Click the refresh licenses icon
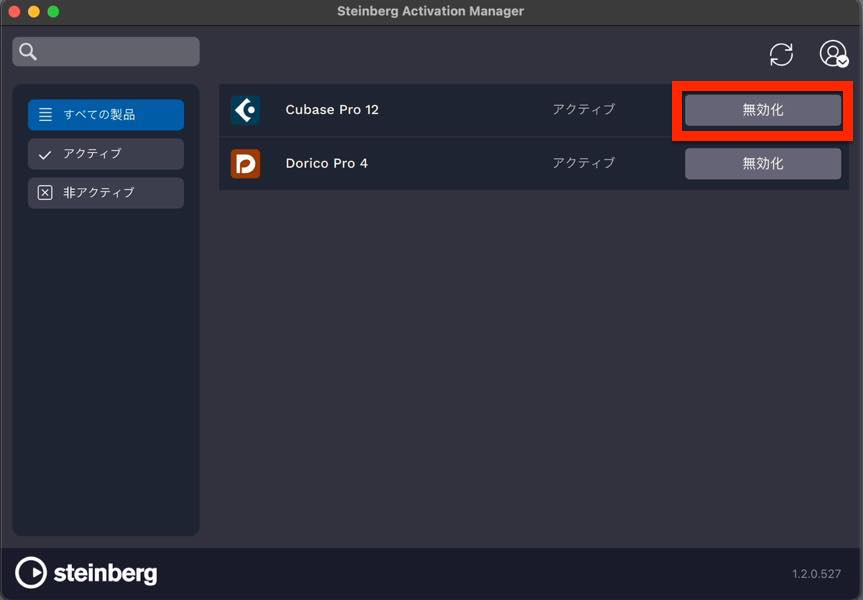The height and width of the screenshot is (600, 863). 781,54
